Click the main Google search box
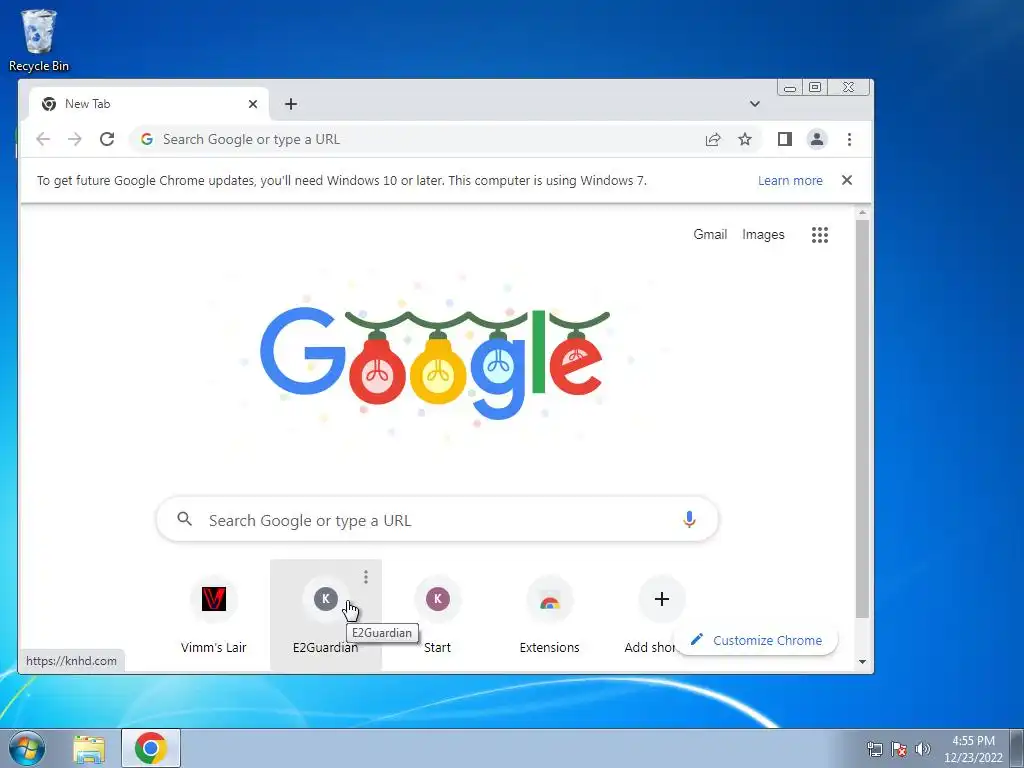The image size is (1024, 768). pyautogui.click(x=437, y=520)
